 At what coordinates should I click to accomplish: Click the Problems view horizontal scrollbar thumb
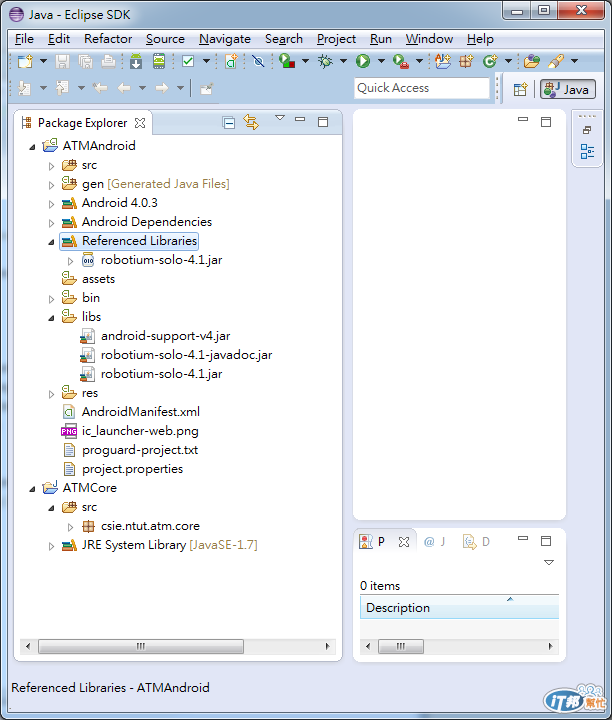pos(401,646)
